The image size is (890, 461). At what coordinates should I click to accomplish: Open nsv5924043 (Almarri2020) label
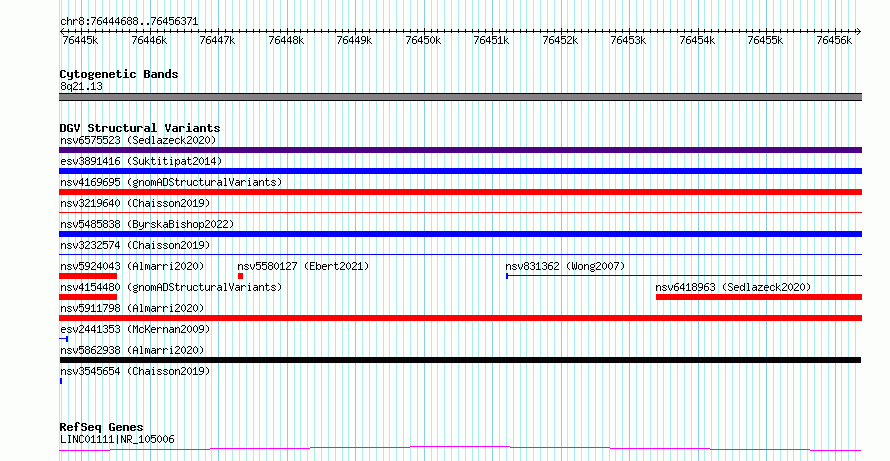[x=132, y=266]
